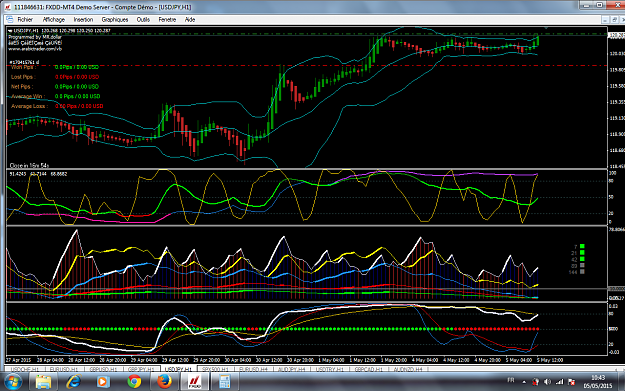Switch to GBPJPY,H1 chart tab
Image resolution: width=625 pixels, height=391 pixels.
(141, 369)
